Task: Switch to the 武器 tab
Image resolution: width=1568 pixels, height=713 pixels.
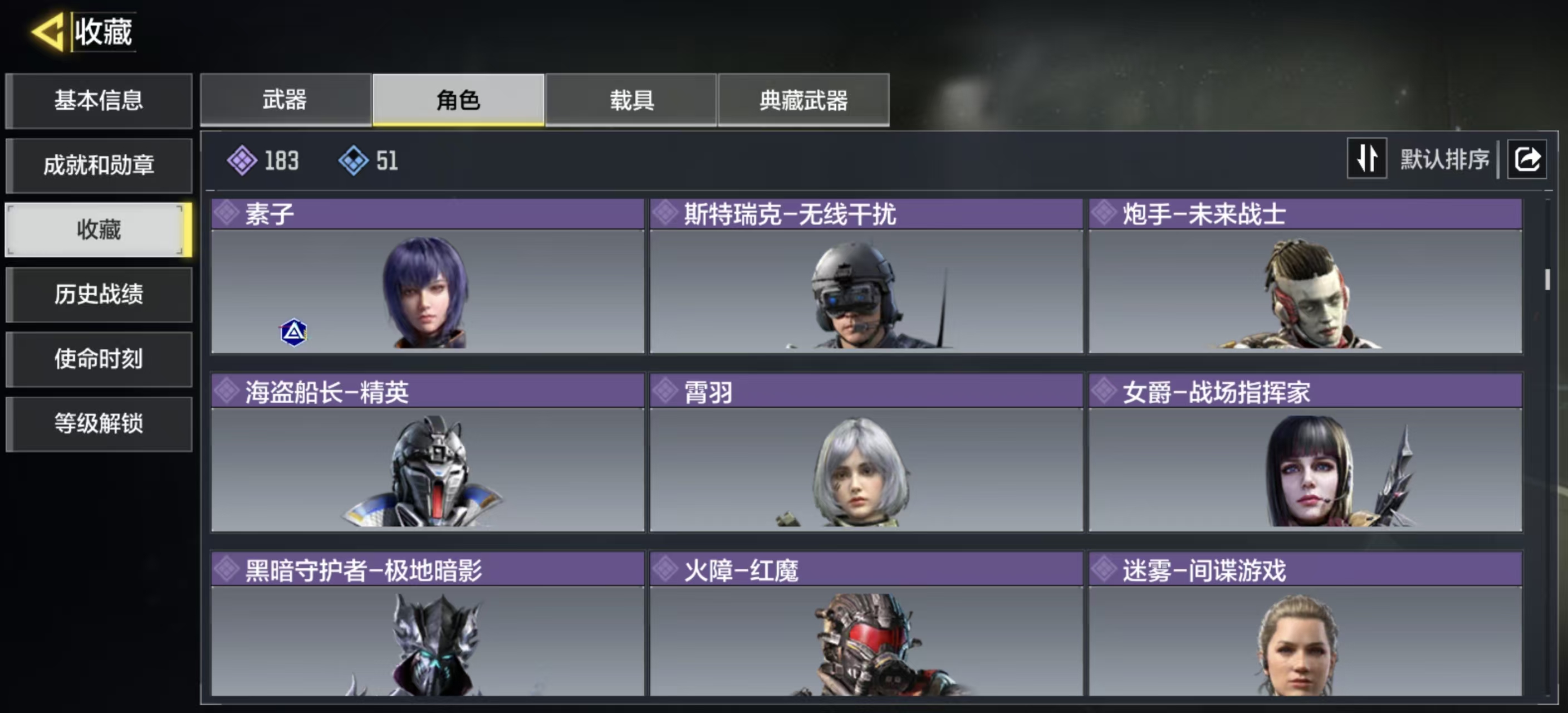Action: [x=286, y=100]
